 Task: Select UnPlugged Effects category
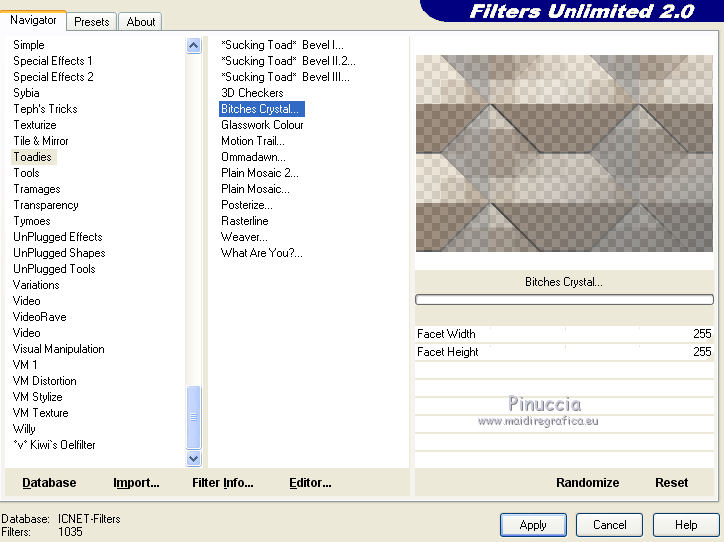pyautogui.click(x=58, y=237)
